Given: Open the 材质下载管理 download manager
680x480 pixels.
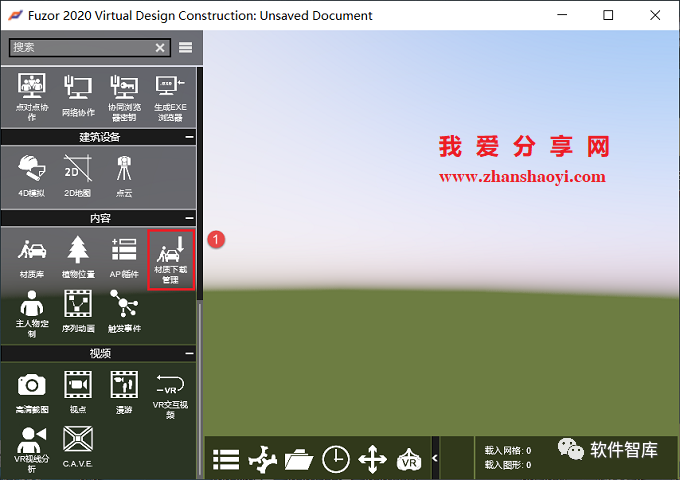Looking at the screenshot, I should (x=170, y=259).
